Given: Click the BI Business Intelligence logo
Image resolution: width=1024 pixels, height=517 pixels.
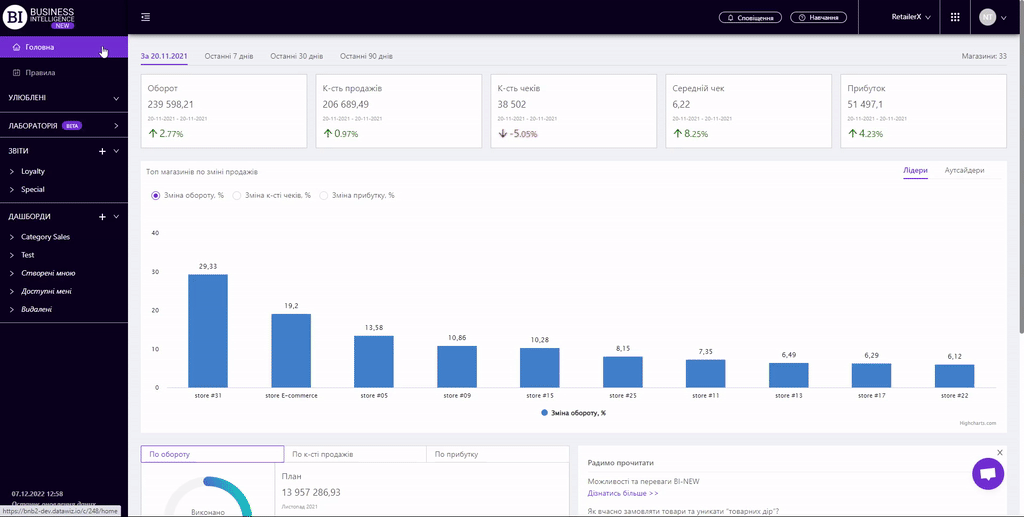Looking at the screenshot, I should click(x=40, y=17).
